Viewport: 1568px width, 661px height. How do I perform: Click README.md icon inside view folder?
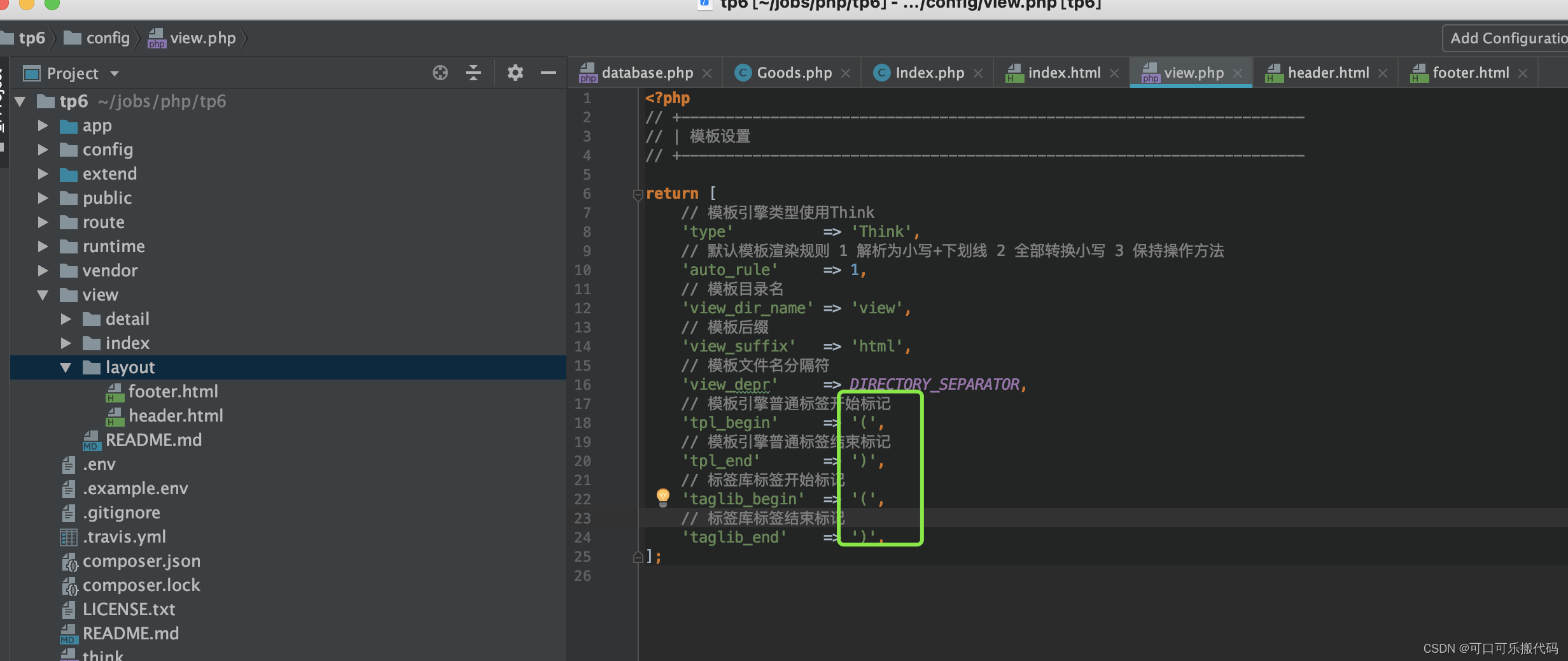[x=92, y=440]
